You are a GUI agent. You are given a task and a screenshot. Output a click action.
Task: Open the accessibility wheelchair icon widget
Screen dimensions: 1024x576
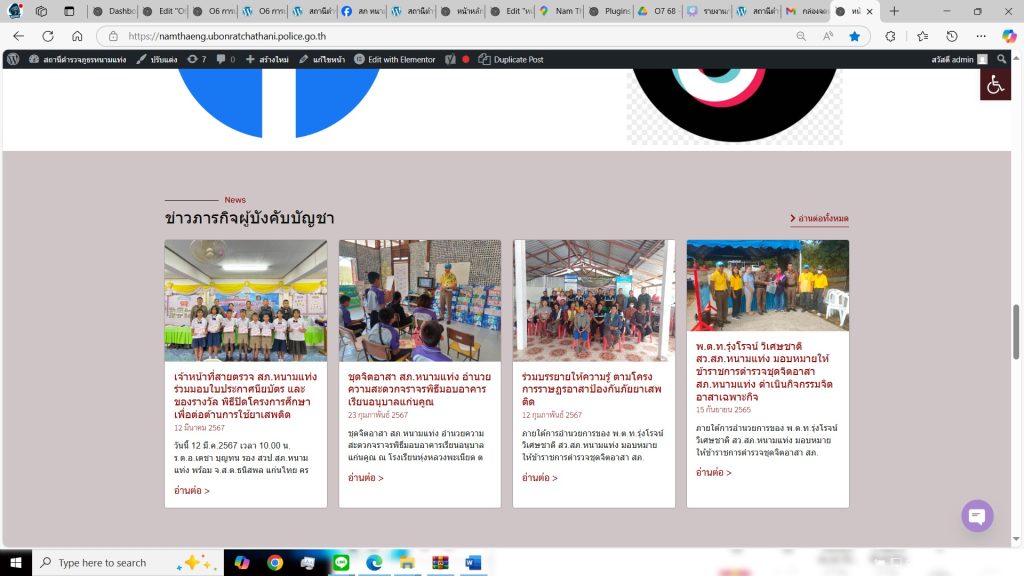click(x=995, y=85)
